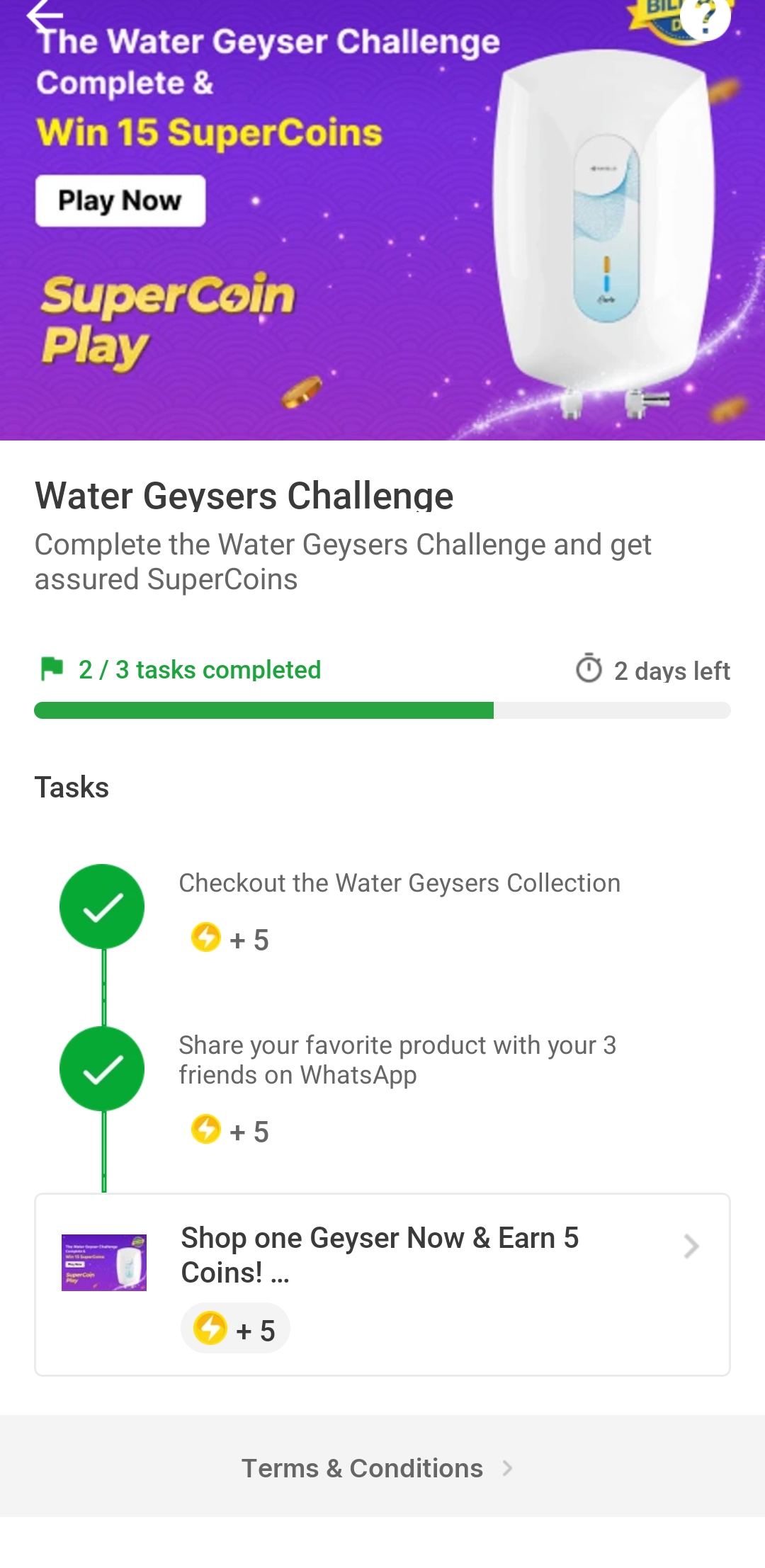Tap completed checkmark for Checkout Collection task
This screenshot has height=1568, width=765.
pyautogui.click(x=102, y=907)
